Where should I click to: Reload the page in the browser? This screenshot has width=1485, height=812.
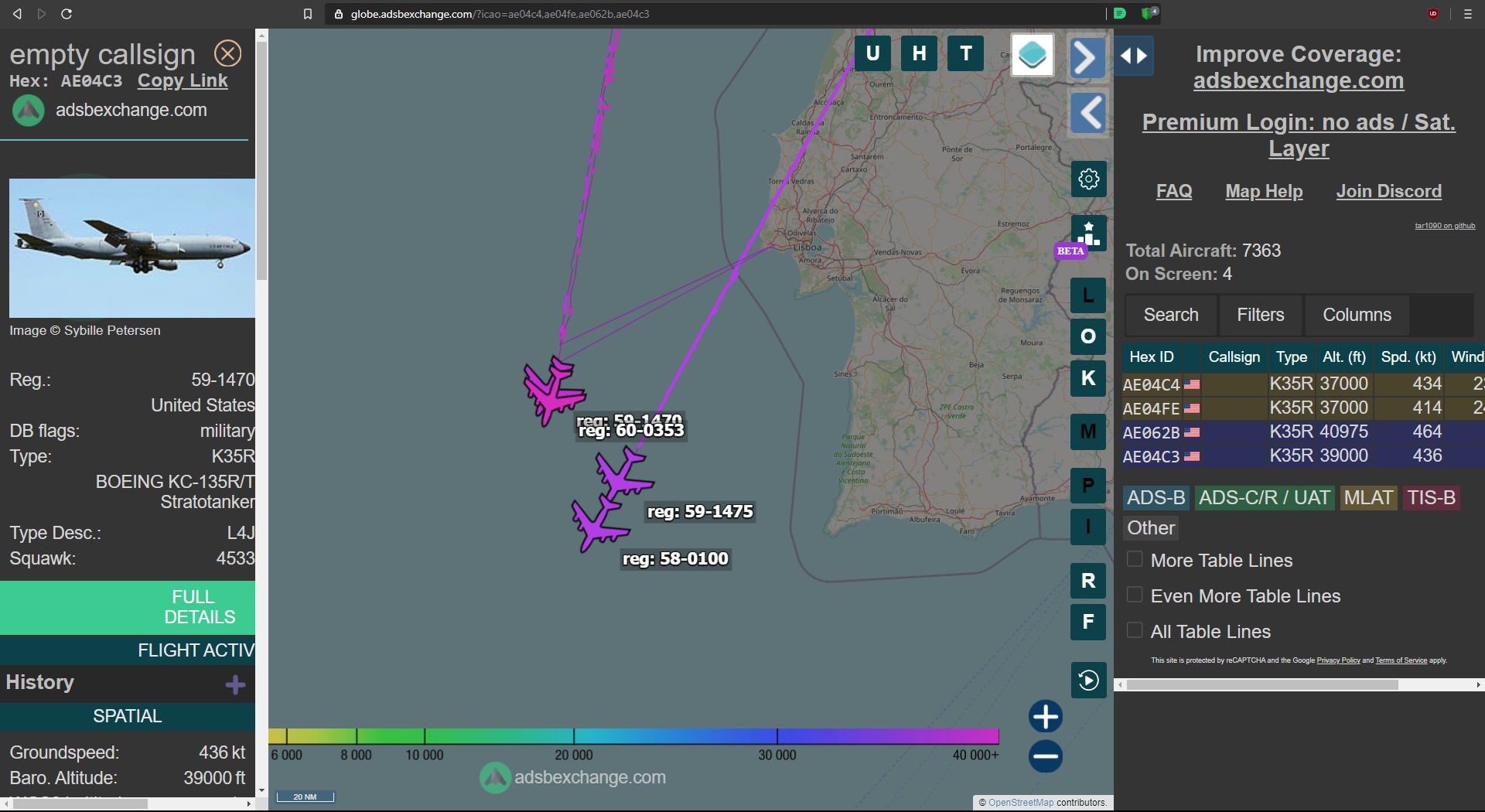67,14
